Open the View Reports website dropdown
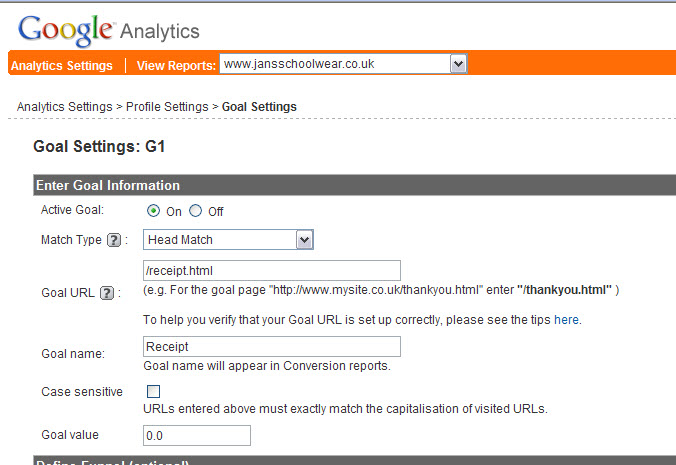 pos(458,64)
